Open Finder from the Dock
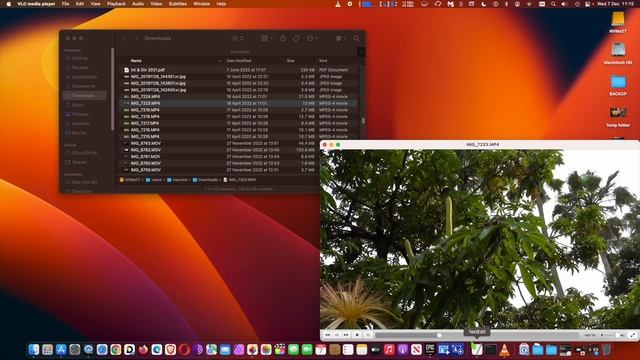Screen dimensions: 640x360 [33, 349]
